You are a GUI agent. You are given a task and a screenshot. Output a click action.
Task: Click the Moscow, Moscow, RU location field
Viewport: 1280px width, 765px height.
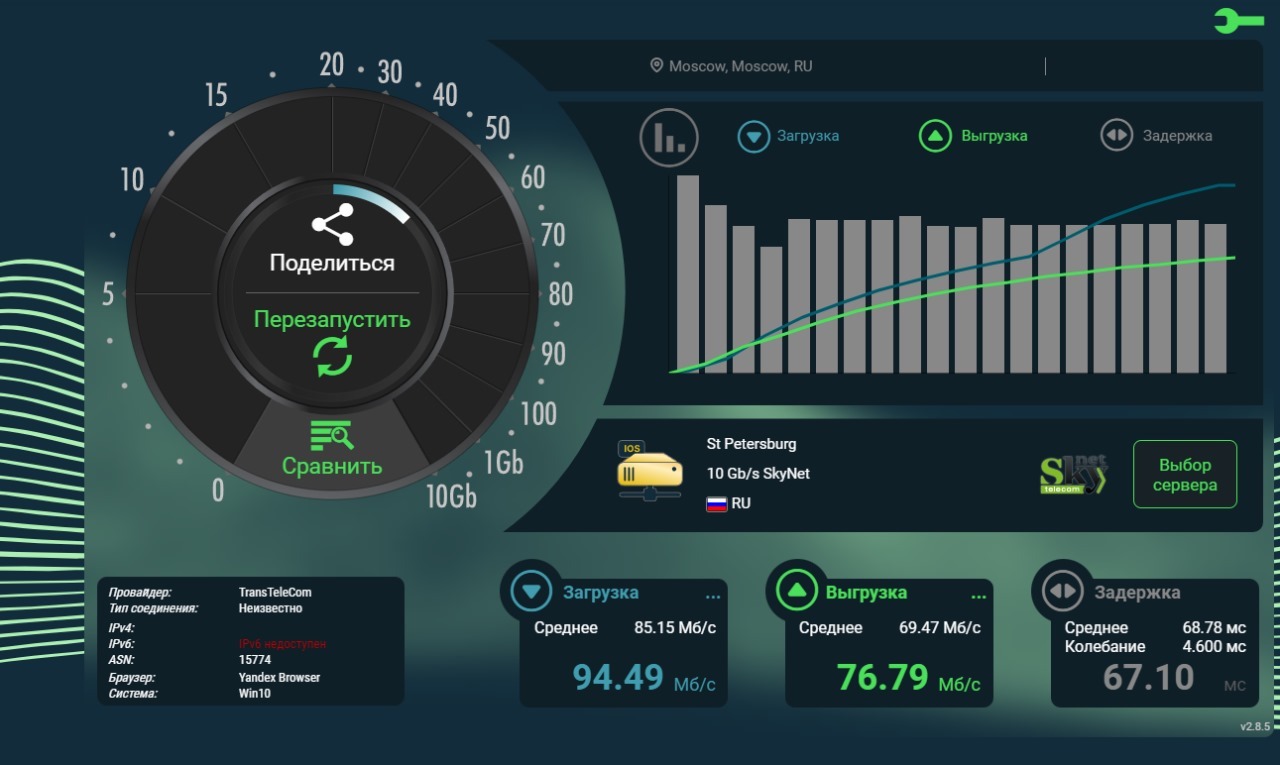tap(740, 66)
